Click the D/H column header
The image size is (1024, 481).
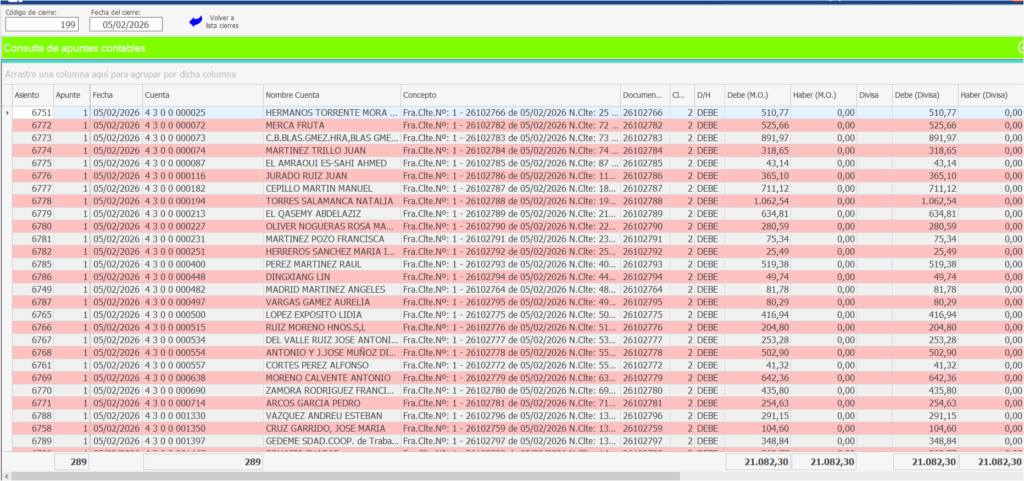[707, 94]
